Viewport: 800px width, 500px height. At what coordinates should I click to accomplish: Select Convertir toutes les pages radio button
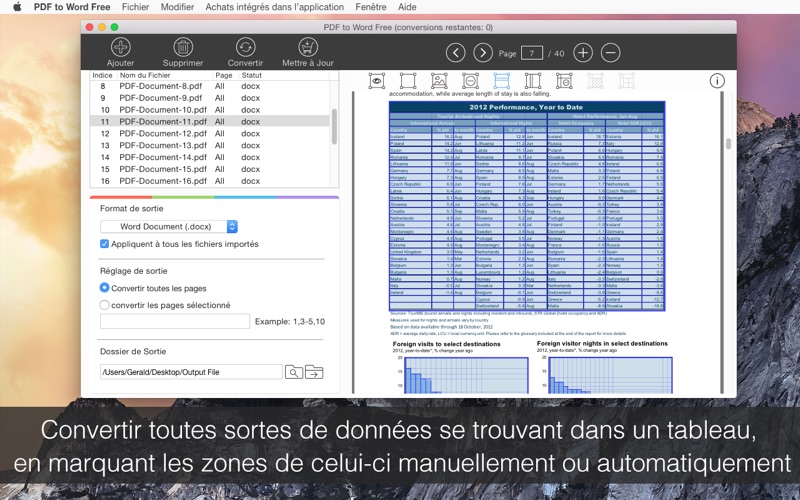(x=105, y=288)
